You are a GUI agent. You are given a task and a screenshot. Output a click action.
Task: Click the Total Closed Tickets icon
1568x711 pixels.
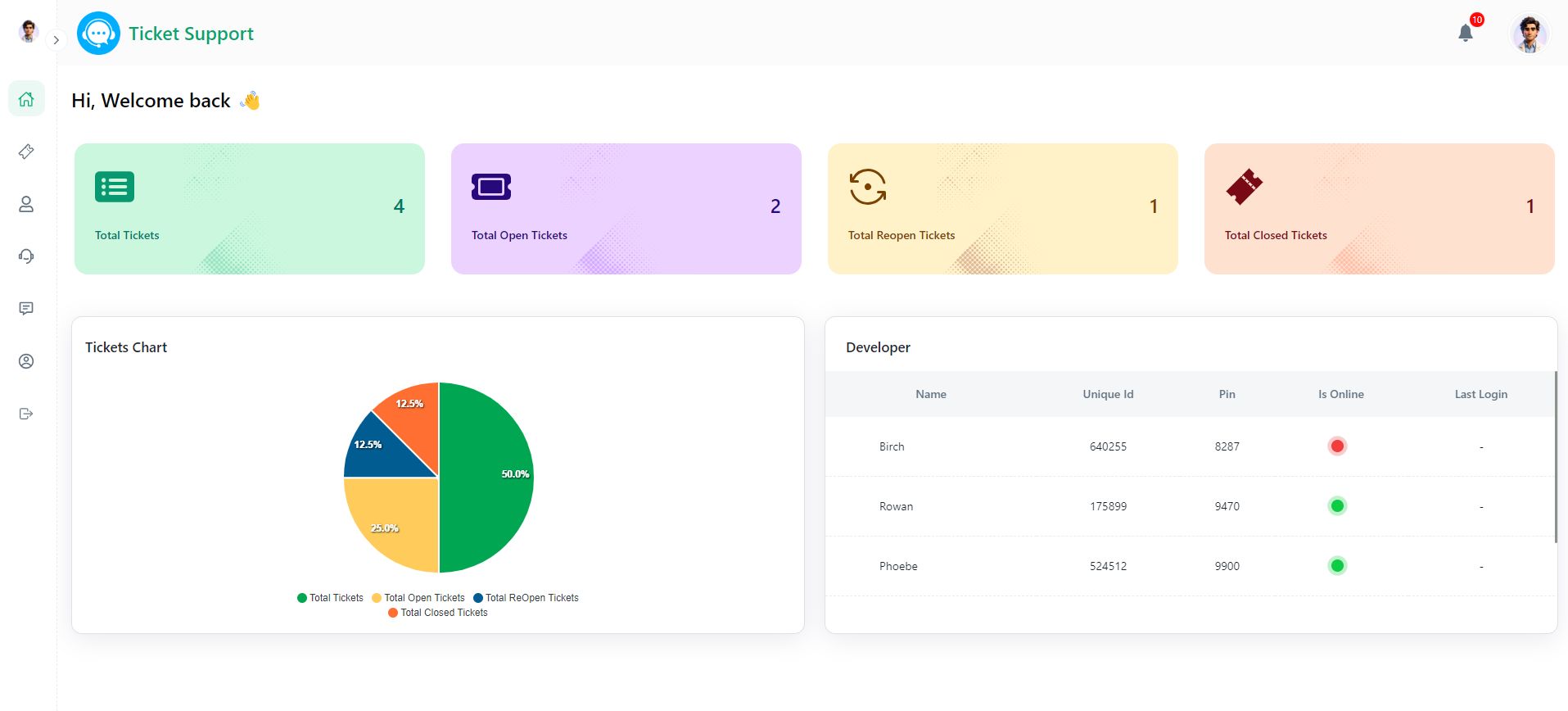(1245, 187)
